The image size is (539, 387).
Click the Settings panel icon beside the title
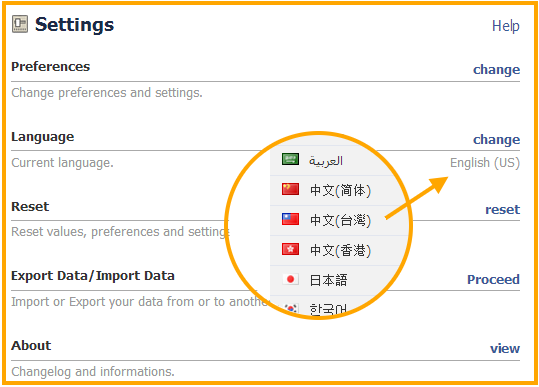pos(20,24)
